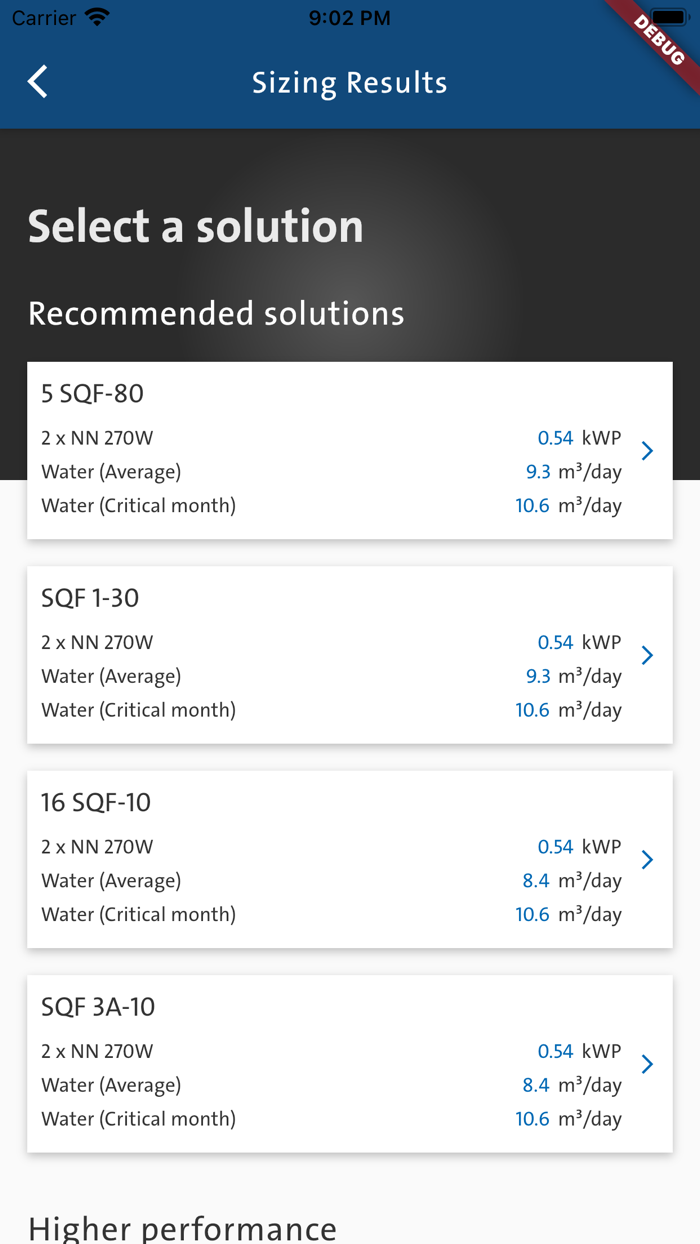The height and width of the screenshot is (1244, 700).
Task: Tap the chevron on the 5 SQF-80 card
Action: click(647, 450)
